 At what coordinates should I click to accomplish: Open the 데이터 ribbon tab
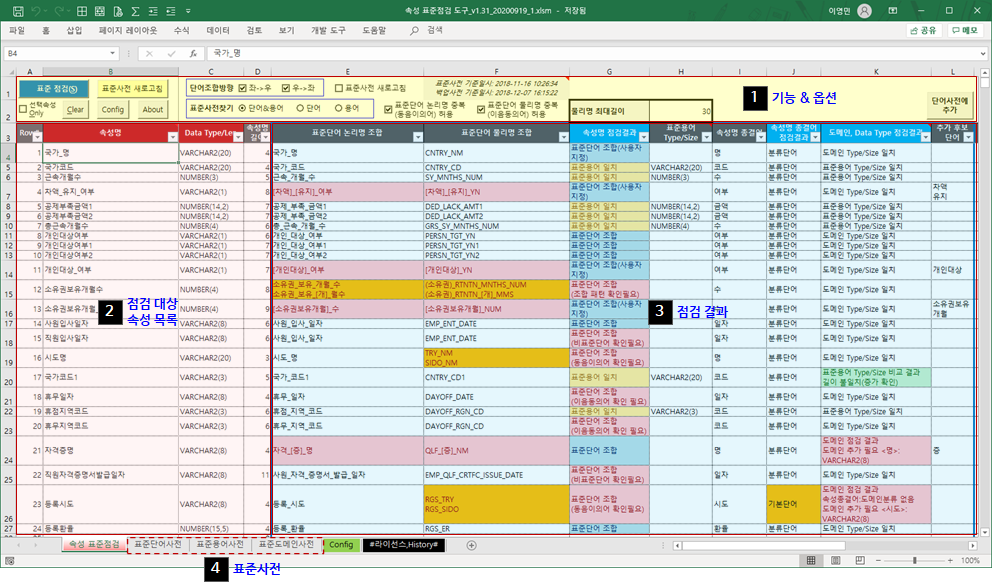click(218, 30)
